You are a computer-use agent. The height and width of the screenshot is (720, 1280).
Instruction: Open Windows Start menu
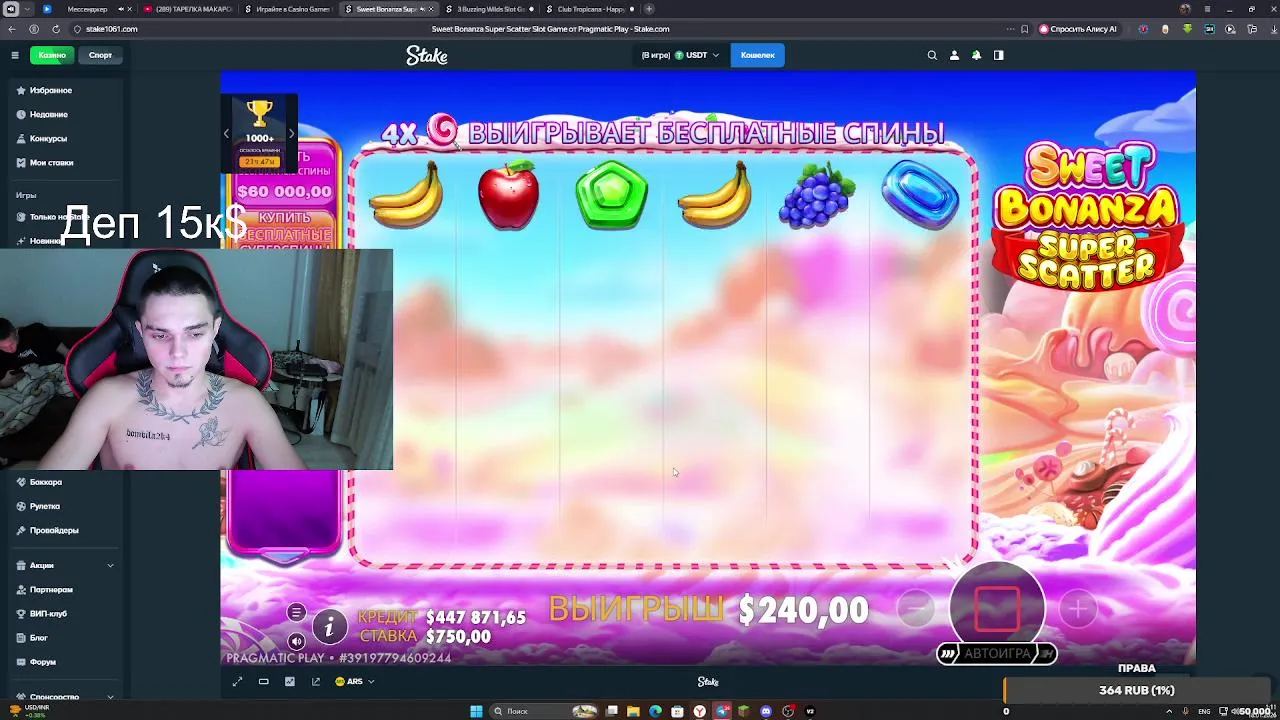pos(476,711)
